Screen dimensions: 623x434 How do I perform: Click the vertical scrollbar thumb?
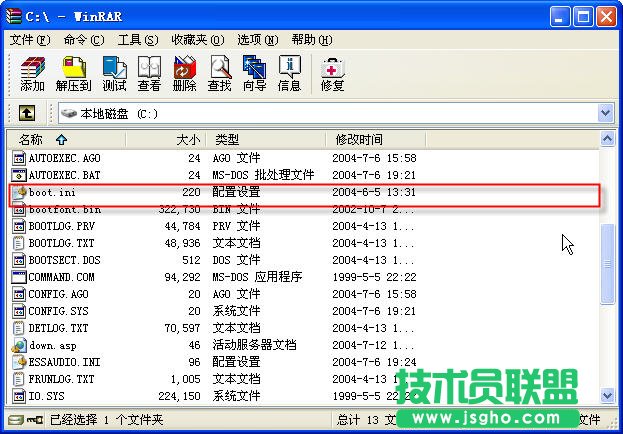point(608,264)
